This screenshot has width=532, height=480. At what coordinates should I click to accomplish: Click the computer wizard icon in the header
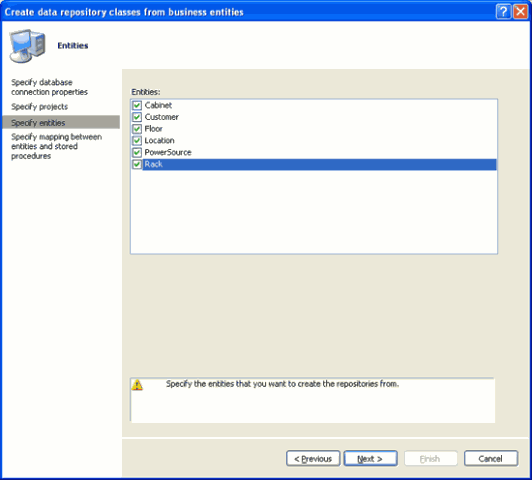click(27, 45)
